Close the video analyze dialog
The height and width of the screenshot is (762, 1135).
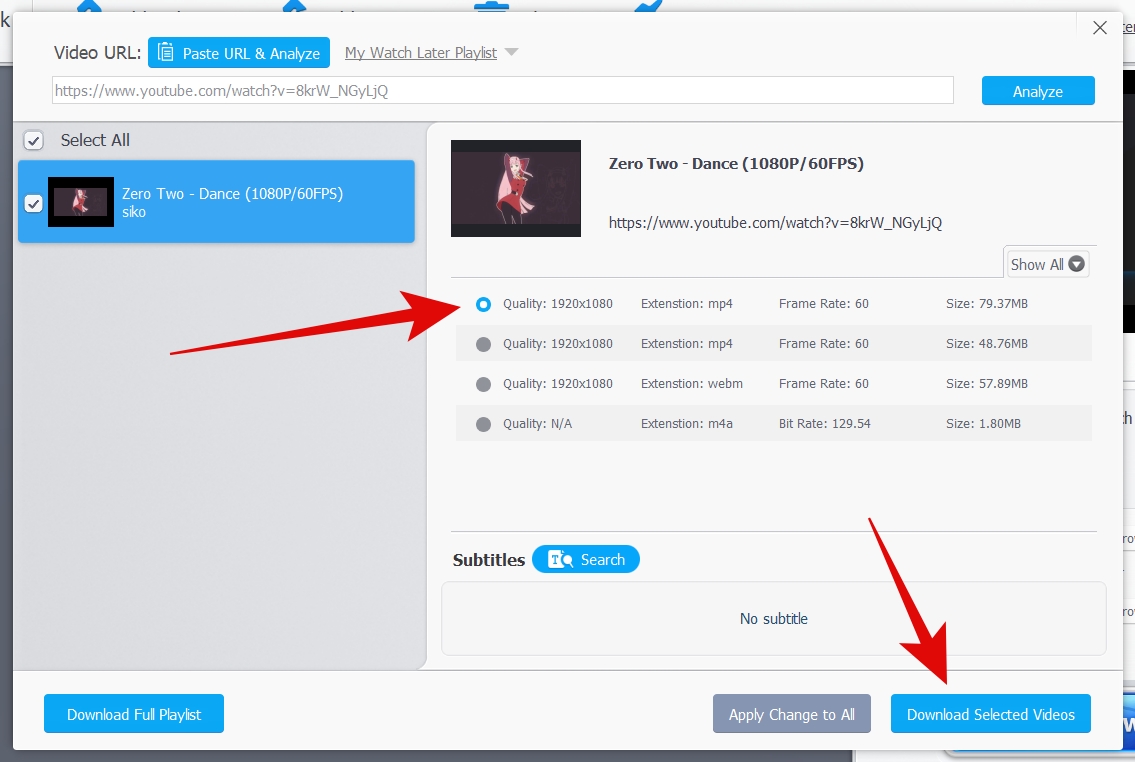tap(1100, 27)
